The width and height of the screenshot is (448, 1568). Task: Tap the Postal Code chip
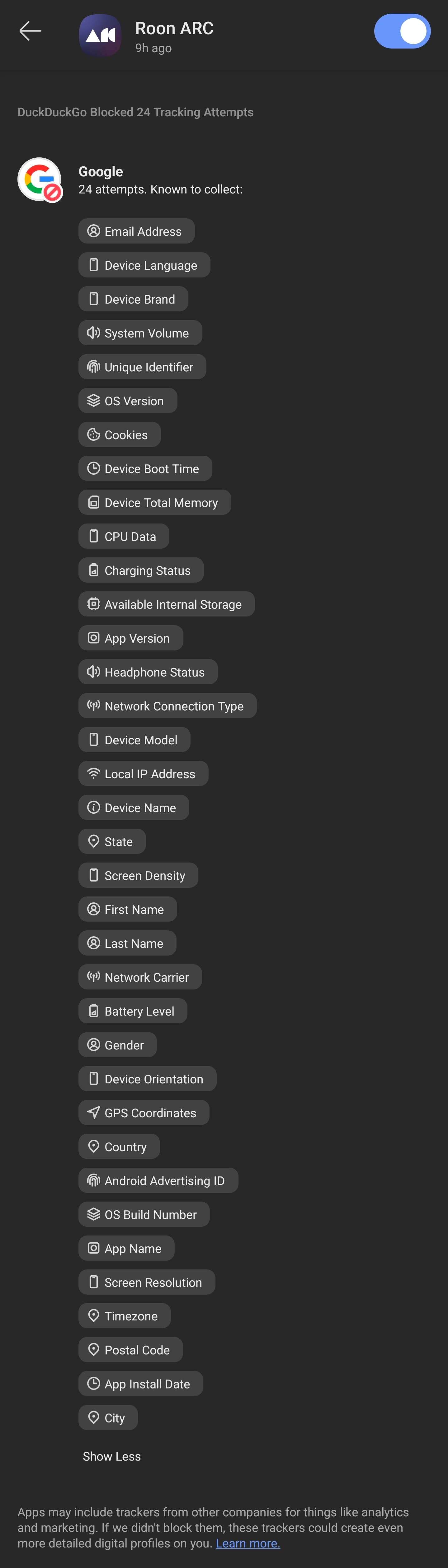point(131,1350)
